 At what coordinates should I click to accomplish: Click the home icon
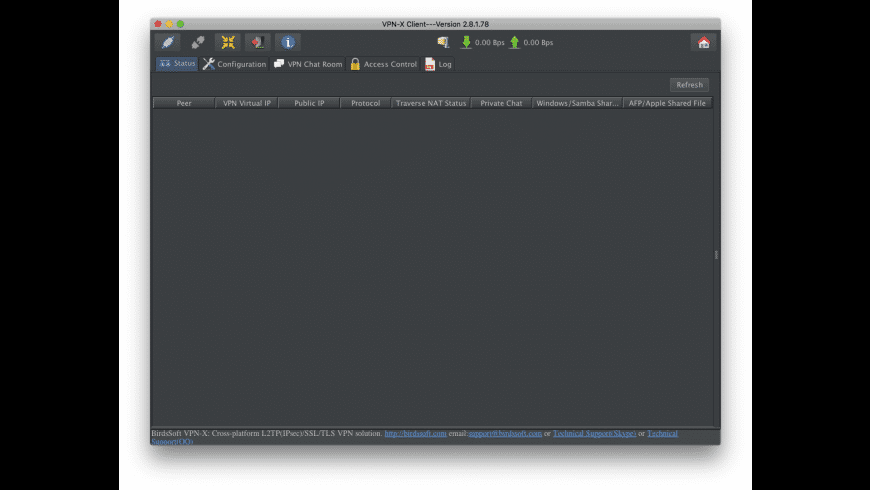[704, 42]
